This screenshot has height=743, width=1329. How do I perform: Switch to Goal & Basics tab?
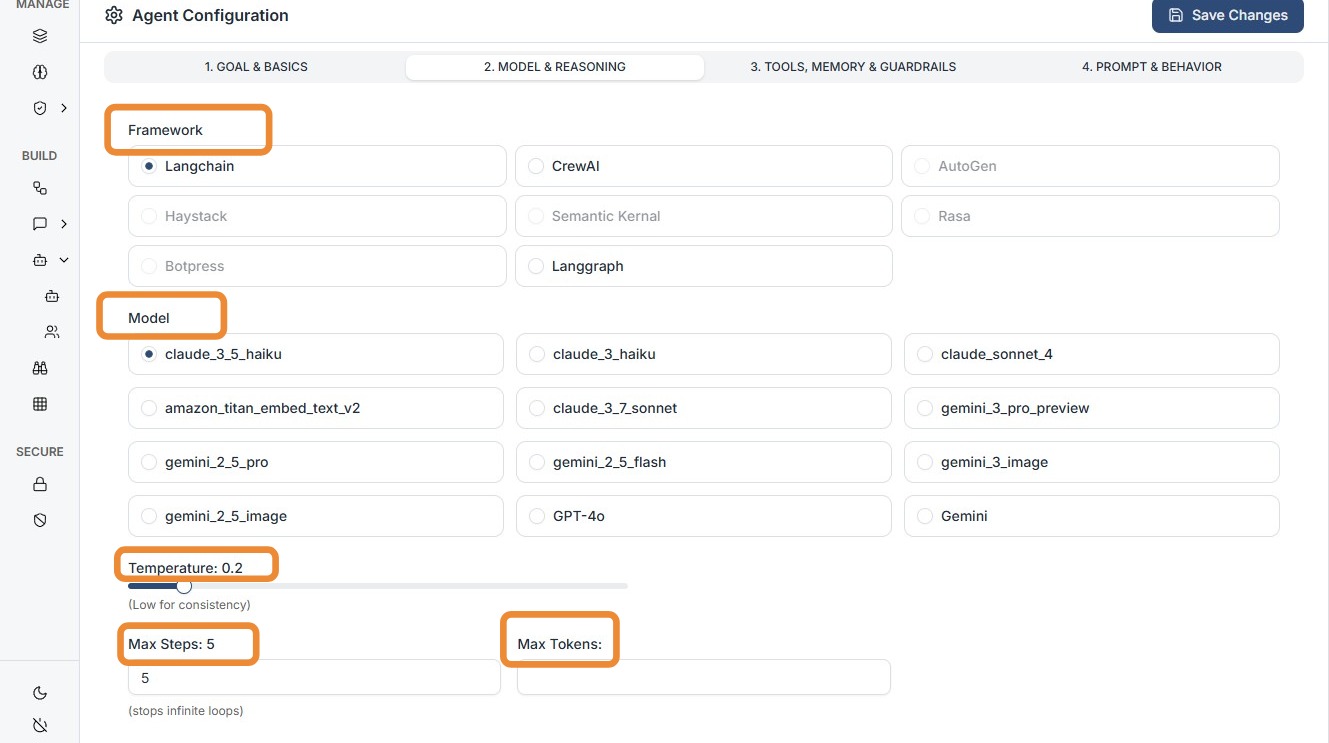pos(256,67)
